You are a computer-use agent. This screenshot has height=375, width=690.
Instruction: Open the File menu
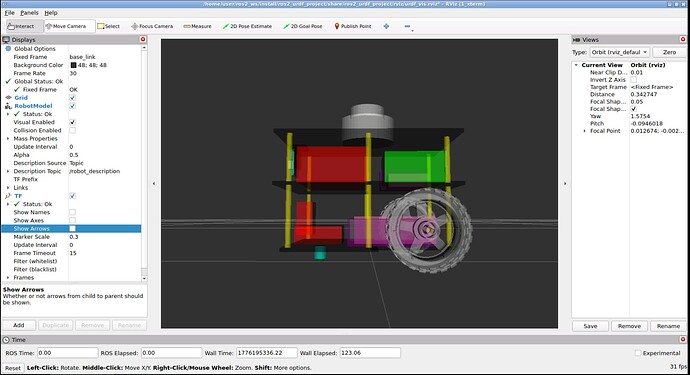[x=10, y=13]
